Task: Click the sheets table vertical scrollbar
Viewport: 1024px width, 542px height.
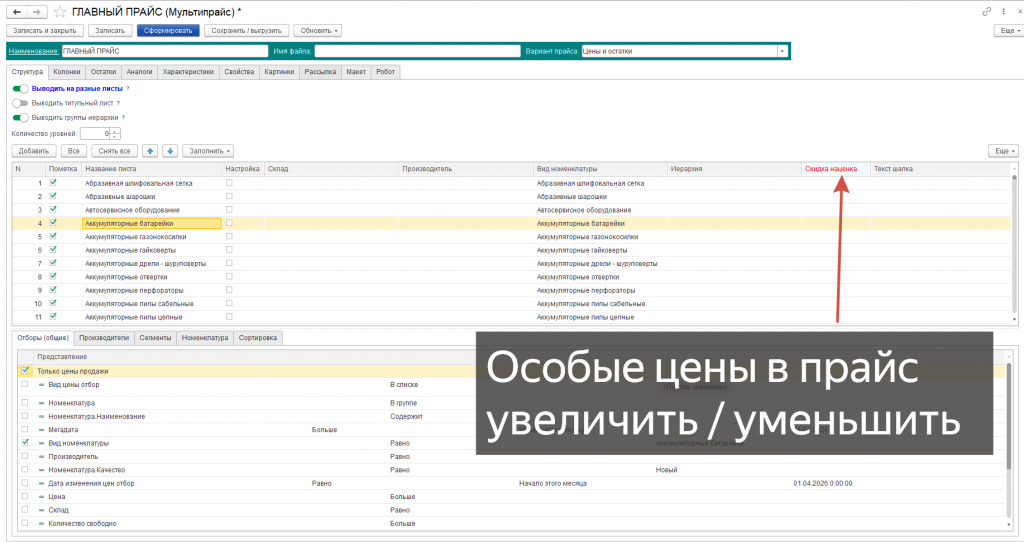Action: [1014, 244]
